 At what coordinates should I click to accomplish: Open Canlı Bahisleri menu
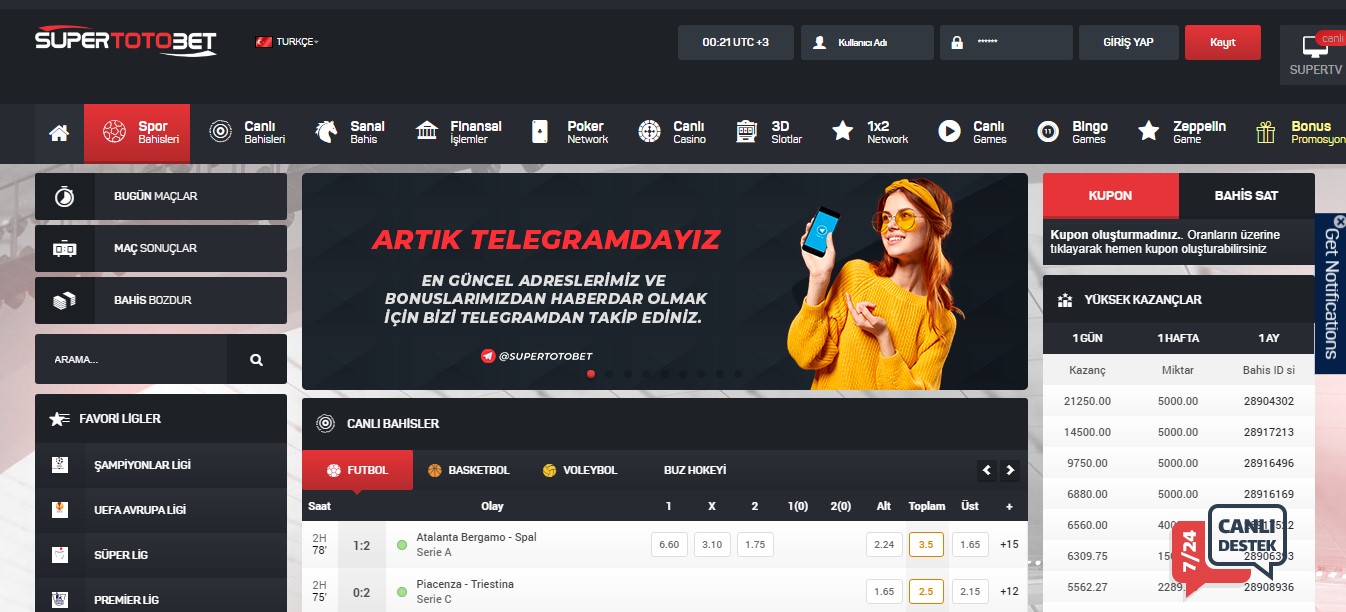(x=247, y=133)
